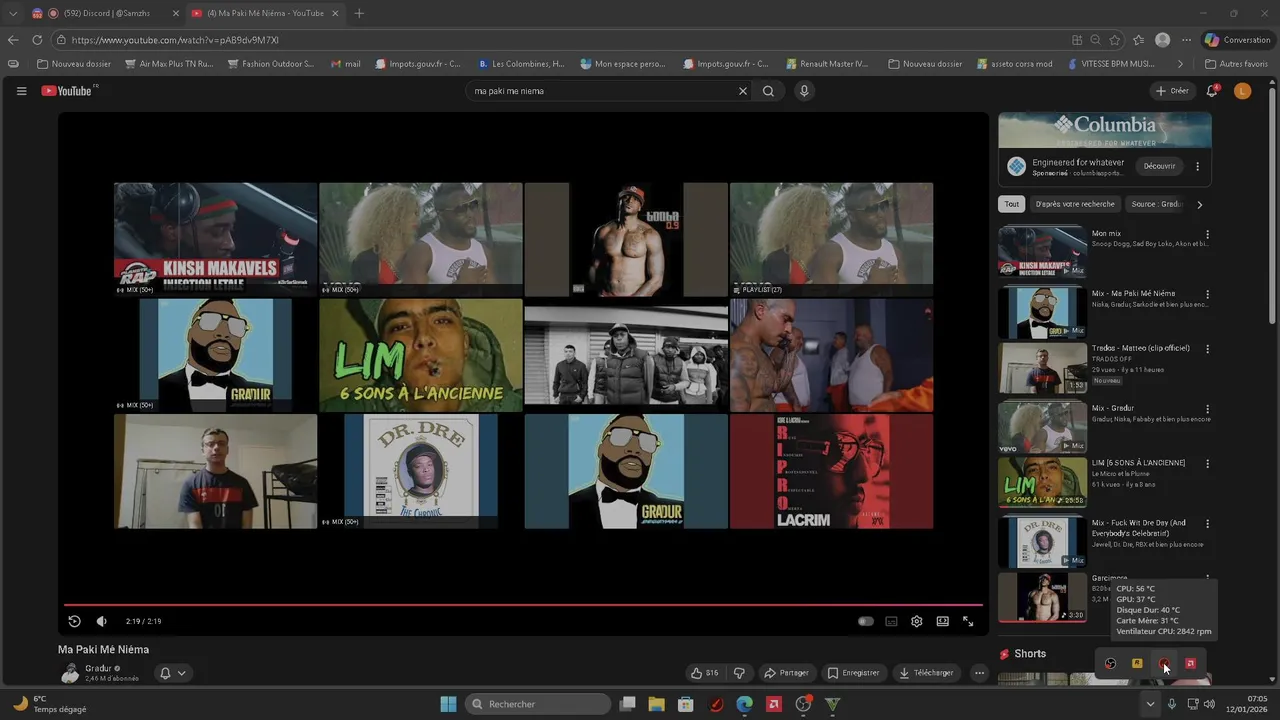Replay the video with the replay icon
Screen dimensions: 1280x720
[74, 621]
